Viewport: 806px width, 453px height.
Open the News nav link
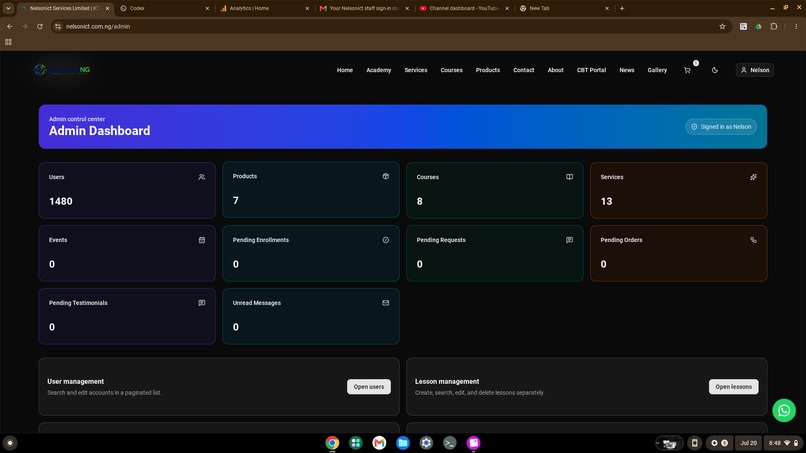pyautogui.click(x=627, y=70)
